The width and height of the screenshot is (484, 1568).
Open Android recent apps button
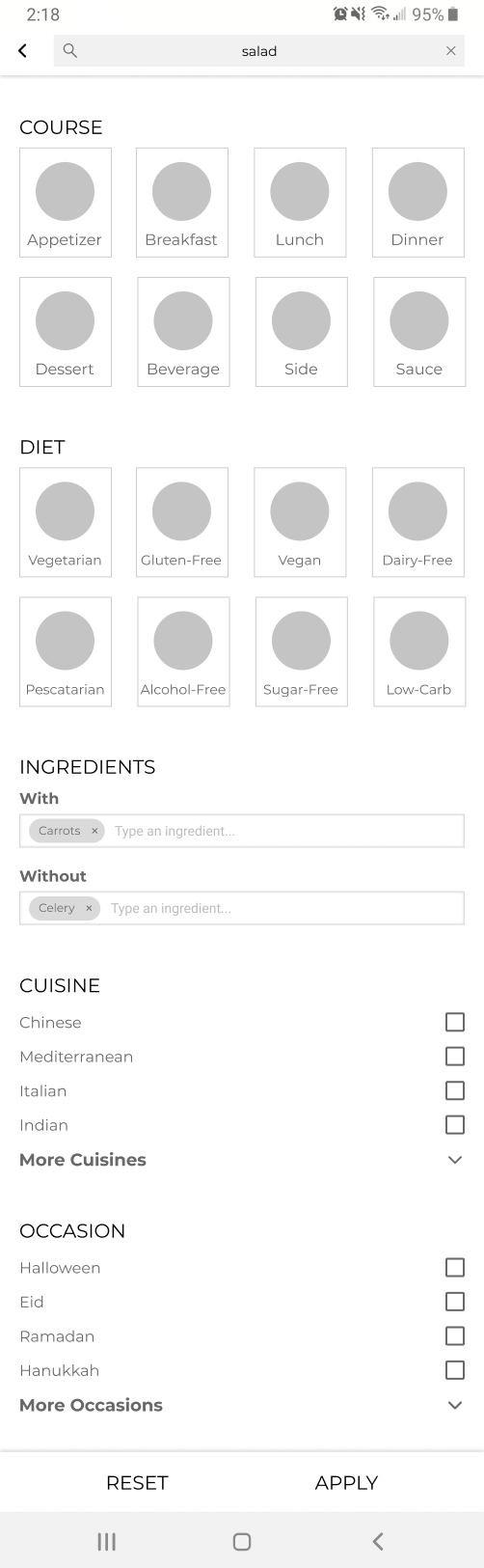point(107,1541)
